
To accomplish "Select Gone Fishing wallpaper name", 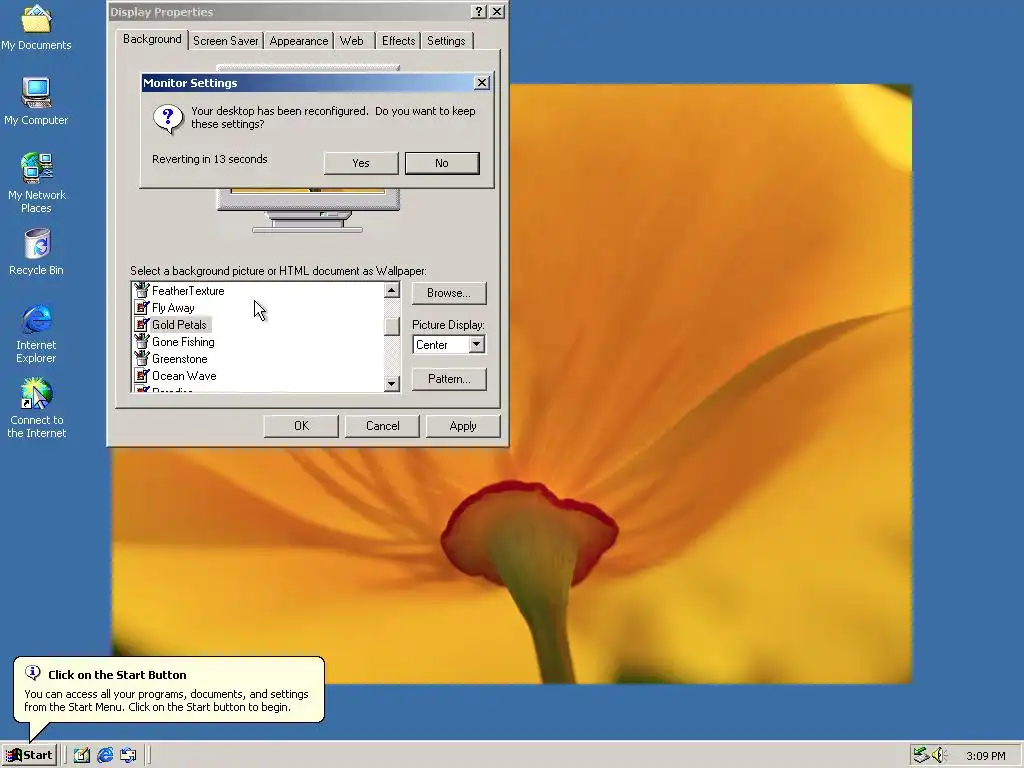I will [x=183, y=342].
